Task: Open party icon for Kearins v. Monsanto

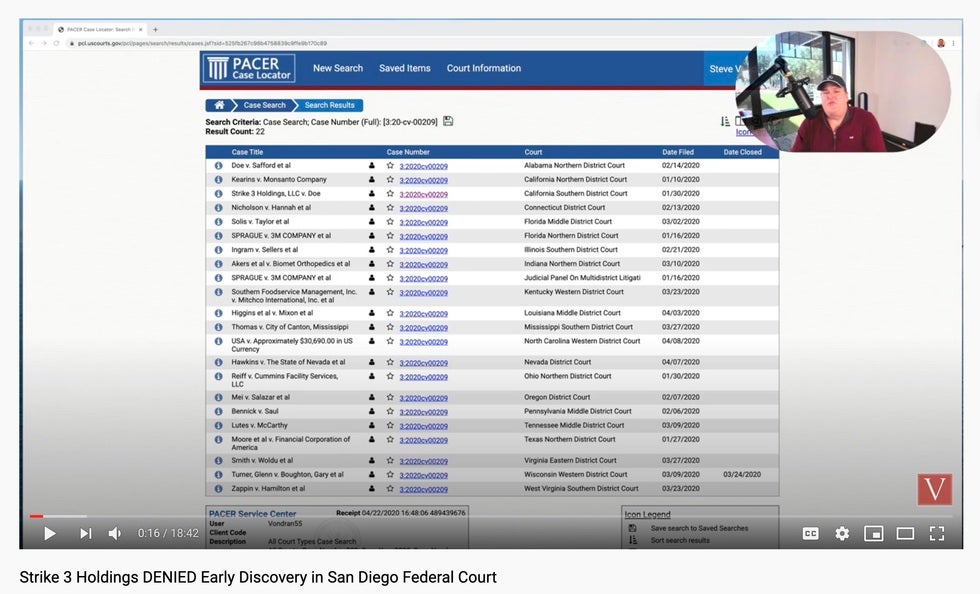Action: 372,180
